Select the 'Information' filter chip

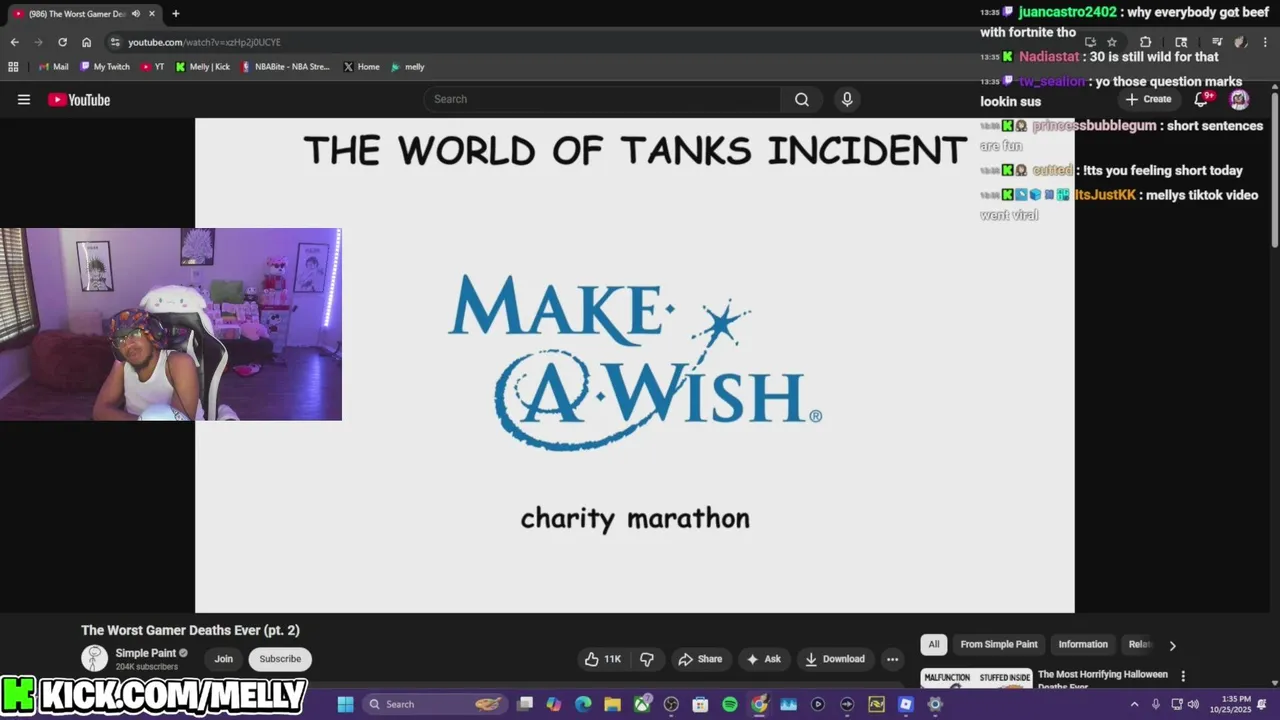tap(1083, 645)
